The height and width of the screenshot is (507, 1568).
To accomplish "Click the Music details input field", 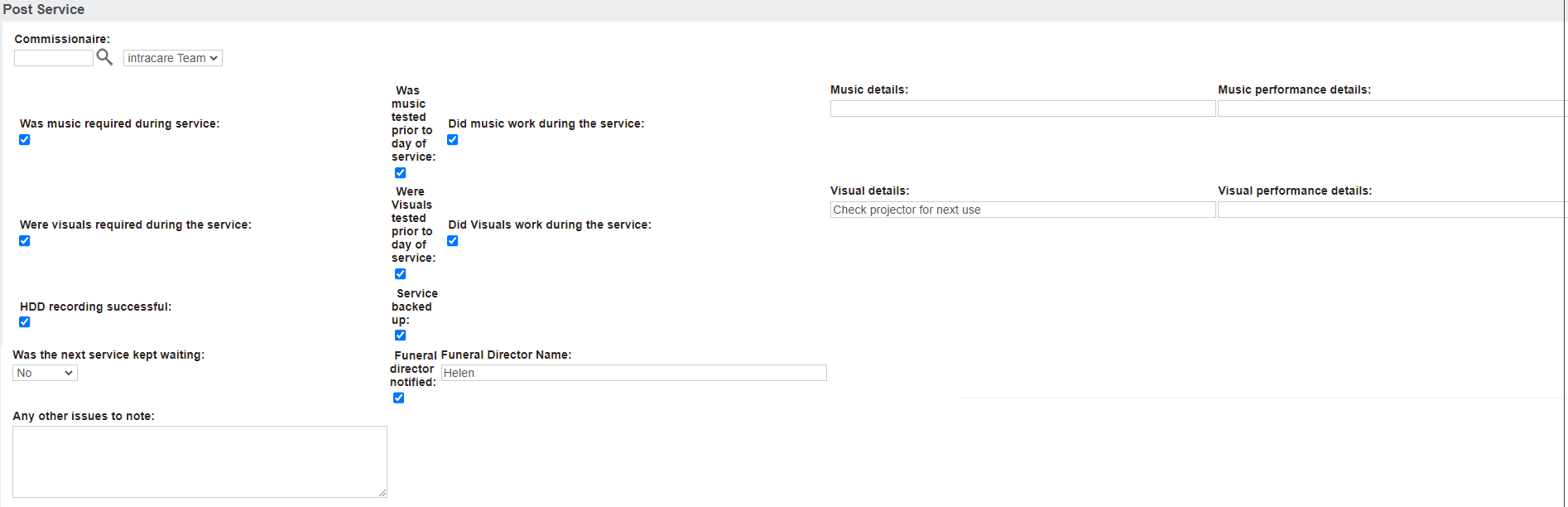I will click(1023, 109).
